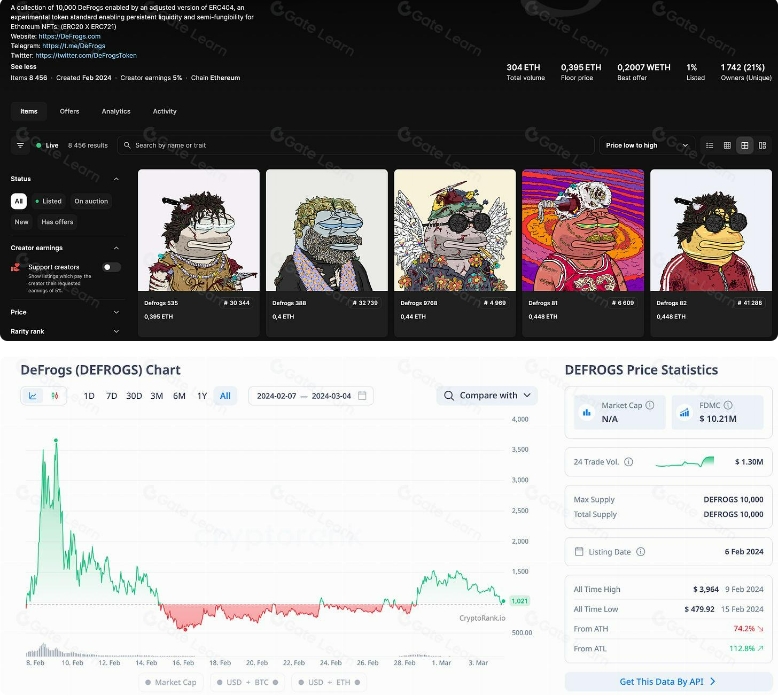
Task: Switch to mosaic layout view icon
Action: [762, 146]
